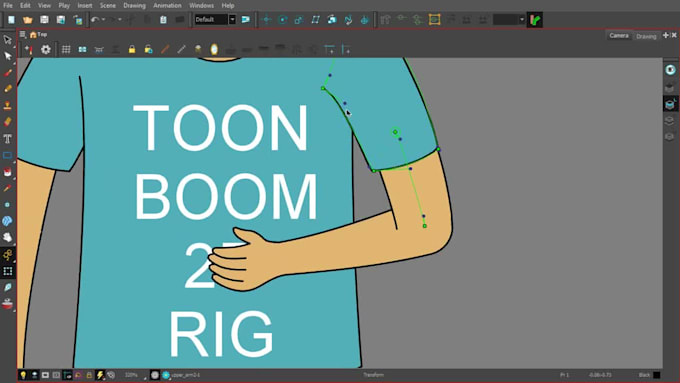Open the File menu
680x383 pixels.
(x=8, y=6)
